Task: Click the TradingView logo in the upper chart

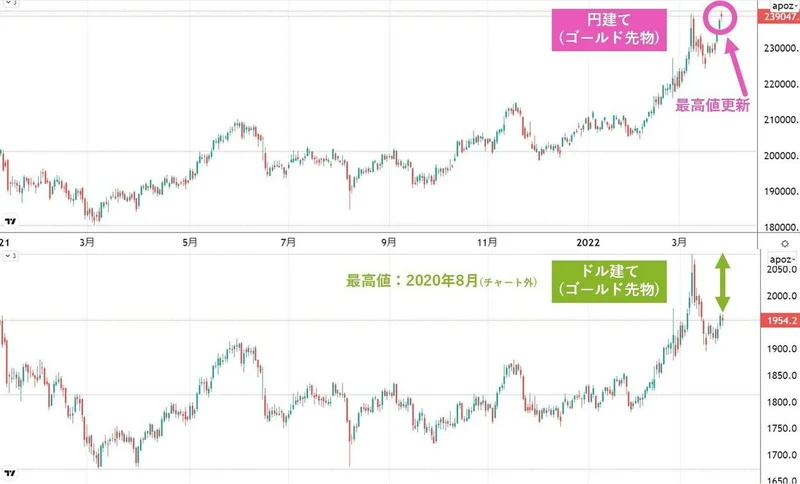Action: pos(11,223)
